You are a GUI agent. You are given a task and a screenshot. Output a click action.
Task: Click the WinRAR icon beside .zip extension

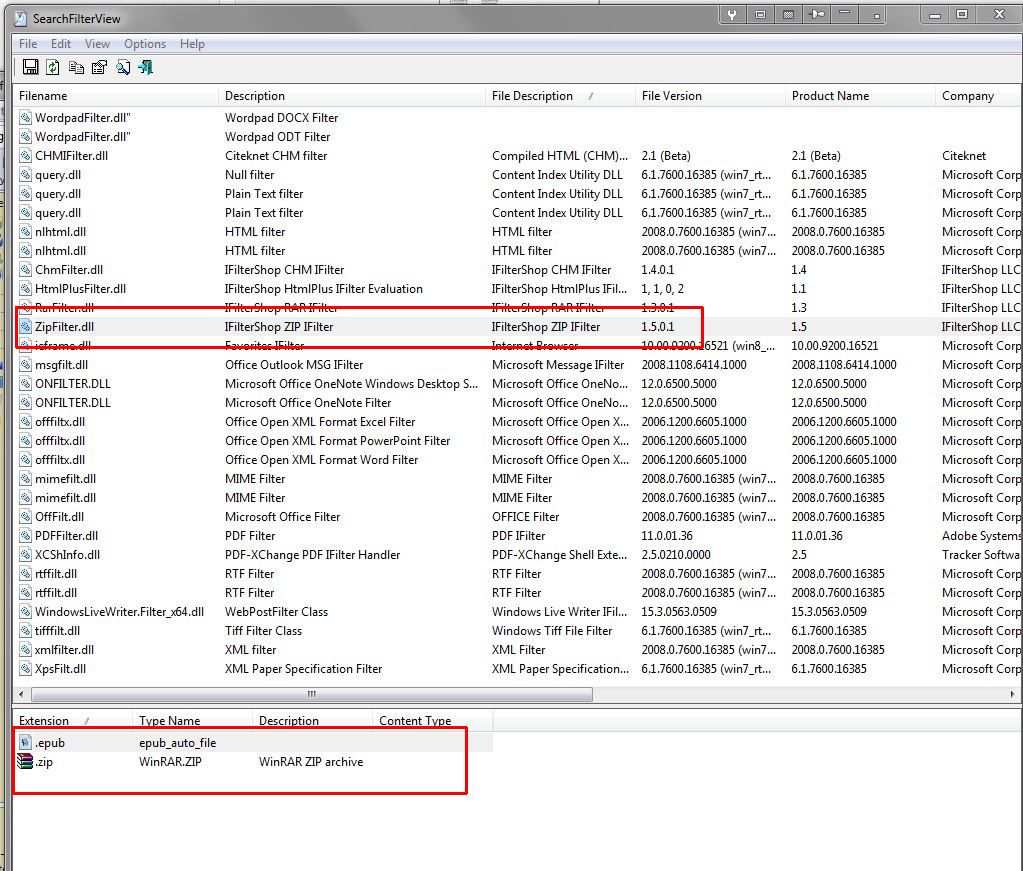25,761
